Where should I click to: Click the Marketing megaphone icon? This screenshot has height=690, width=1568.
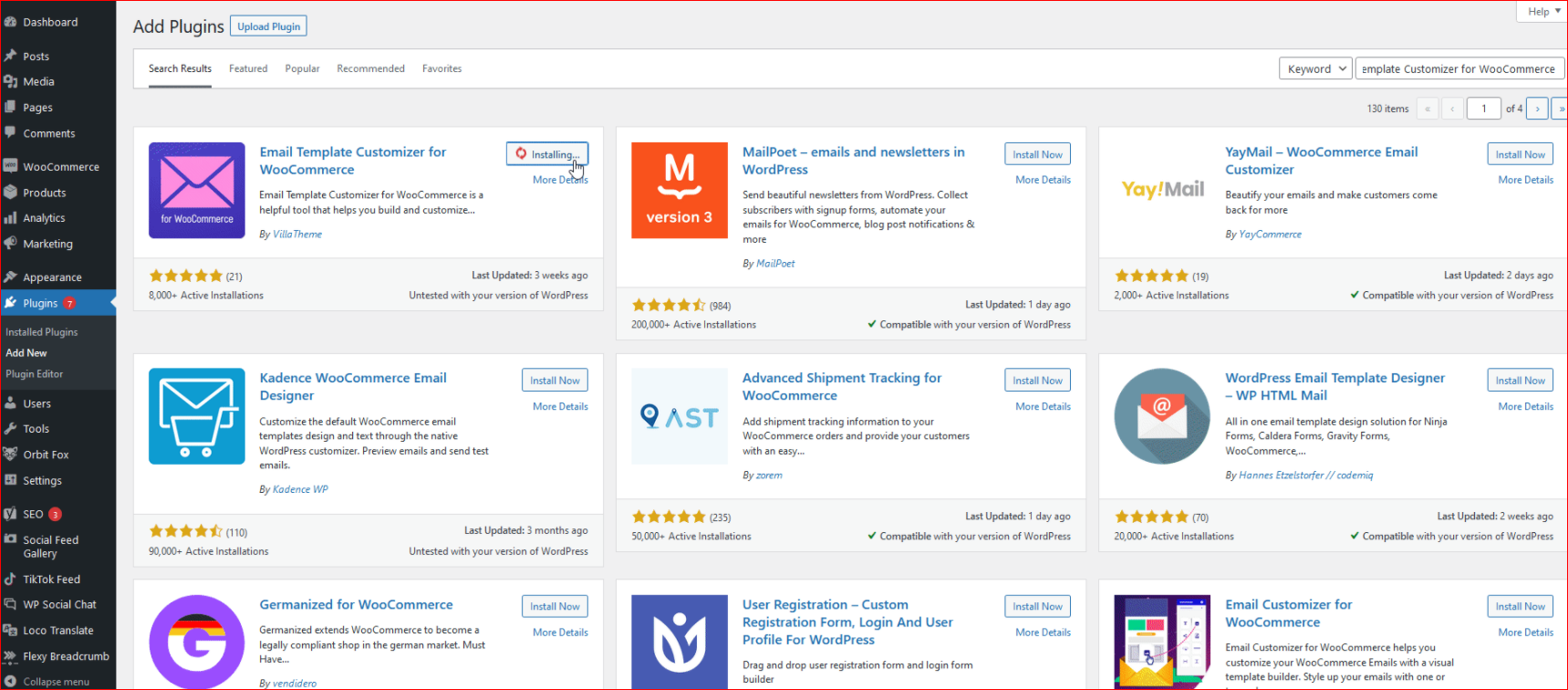point(10,244)
